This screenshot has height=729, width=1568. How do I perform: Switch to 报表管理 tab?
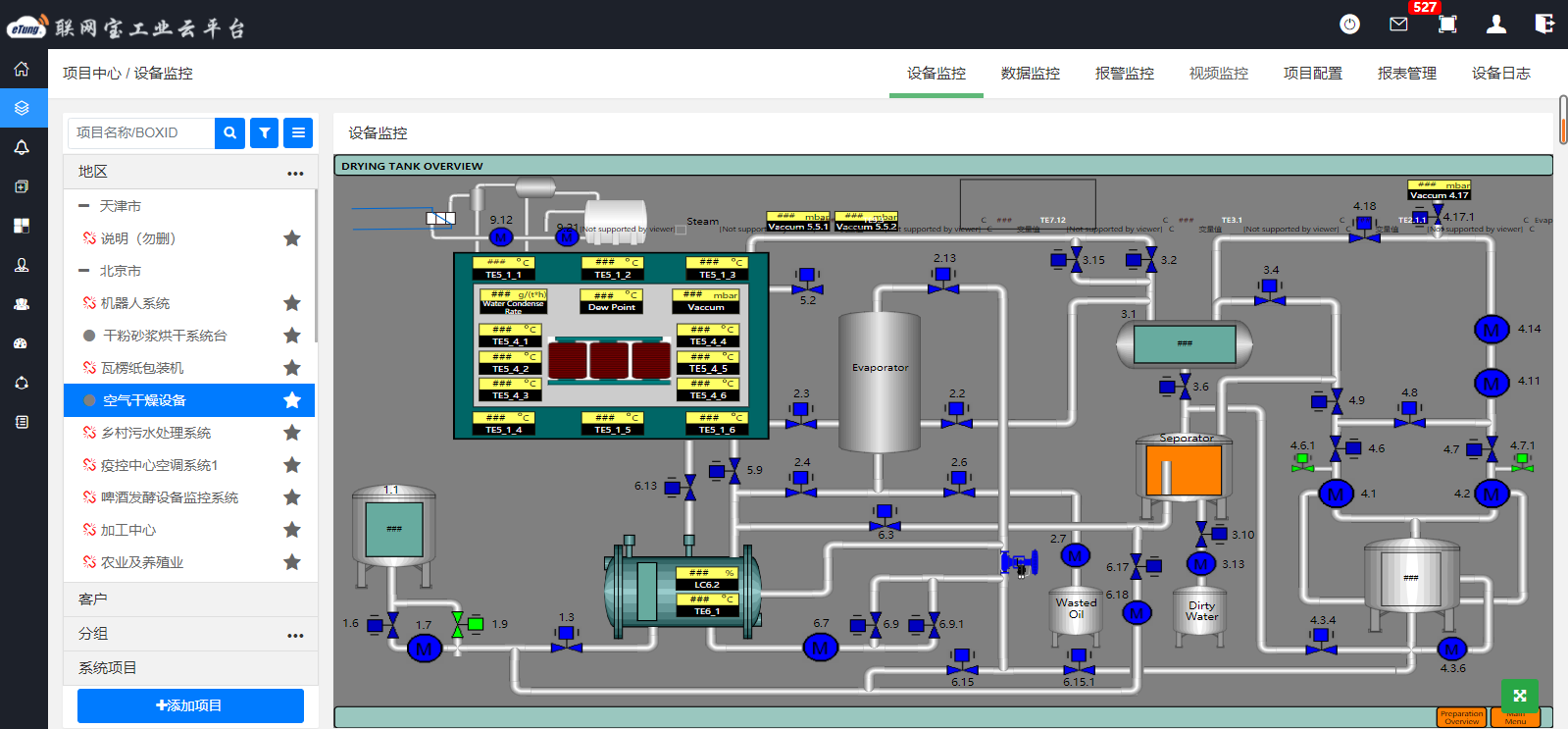[1407, 74]
